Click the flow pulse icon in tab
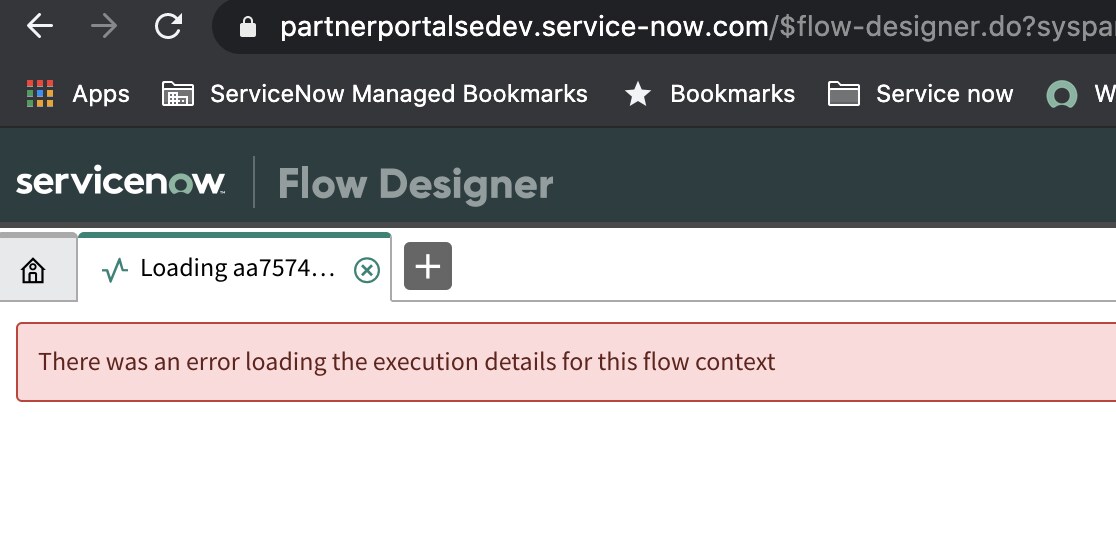This screenshot has width=1116, height=548. coord(115,269)
